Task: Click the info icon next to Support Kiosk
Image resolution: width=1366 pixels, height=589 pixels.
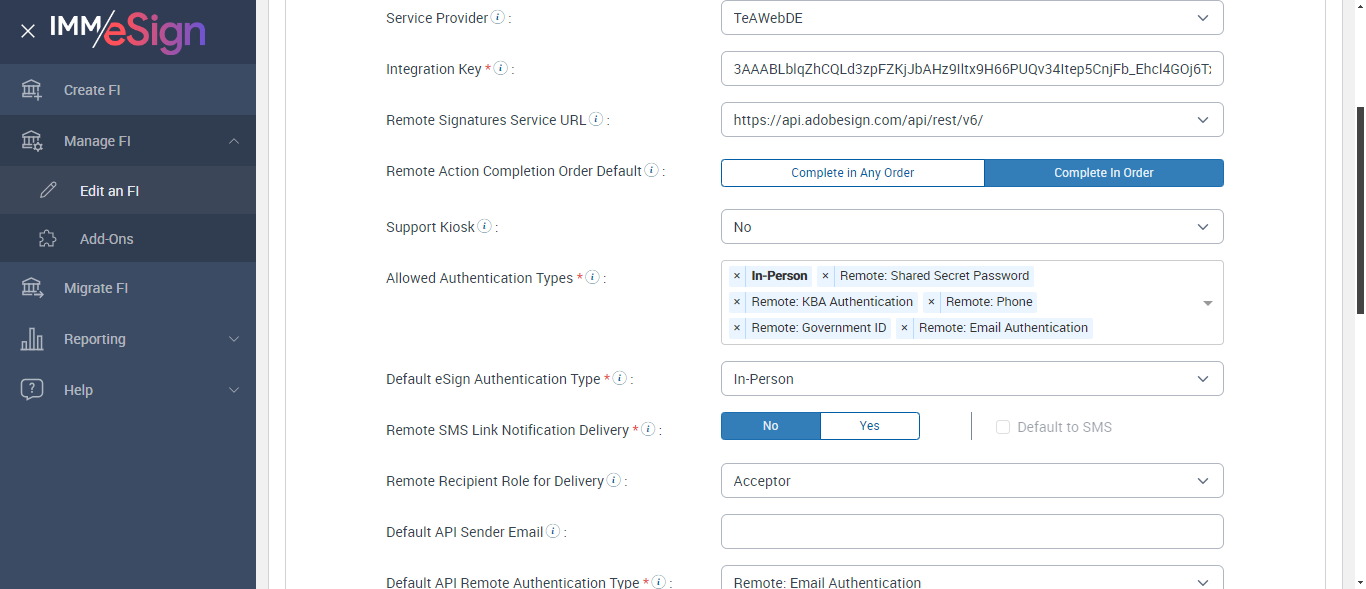Action: click(485, 227)
